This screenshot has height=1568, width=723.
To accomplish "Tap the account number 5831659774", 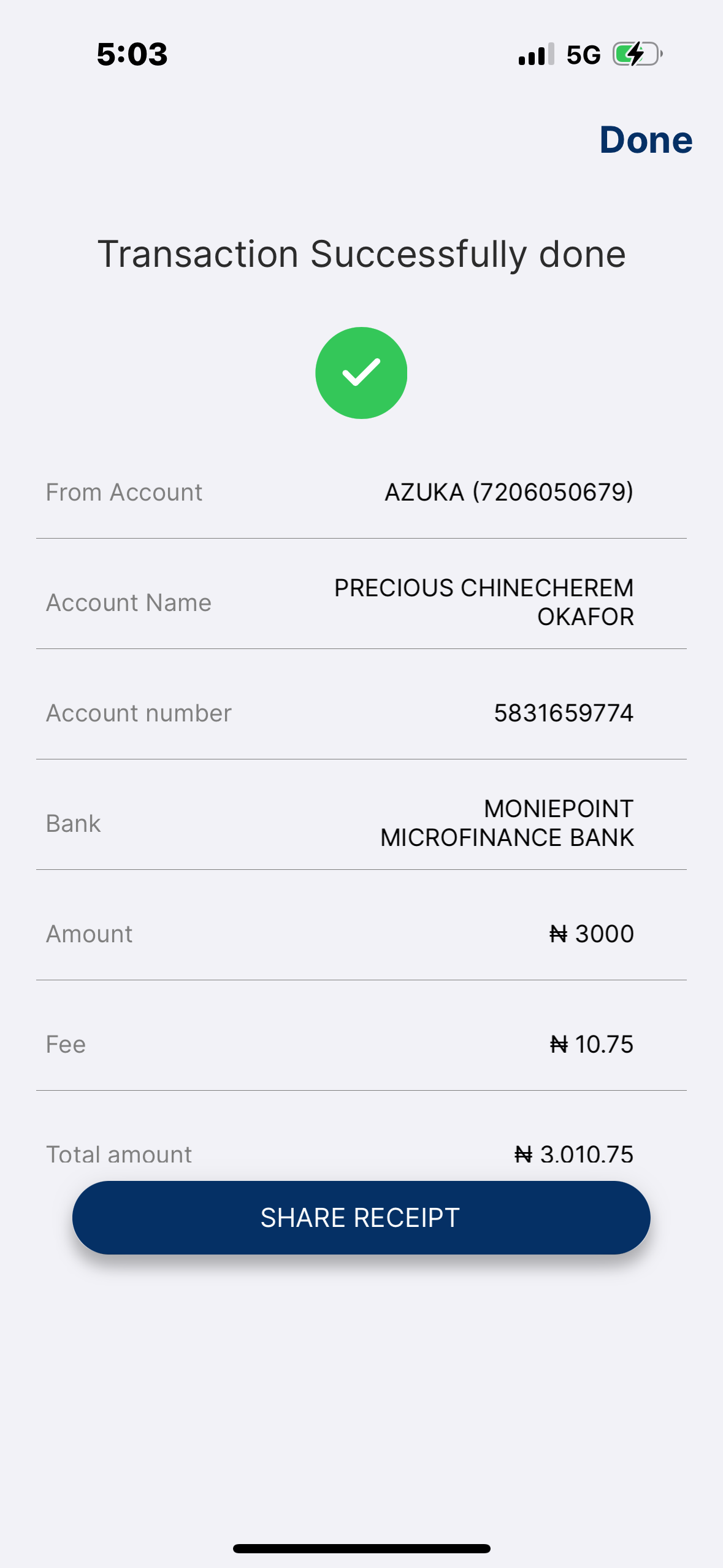I will 563,713.
